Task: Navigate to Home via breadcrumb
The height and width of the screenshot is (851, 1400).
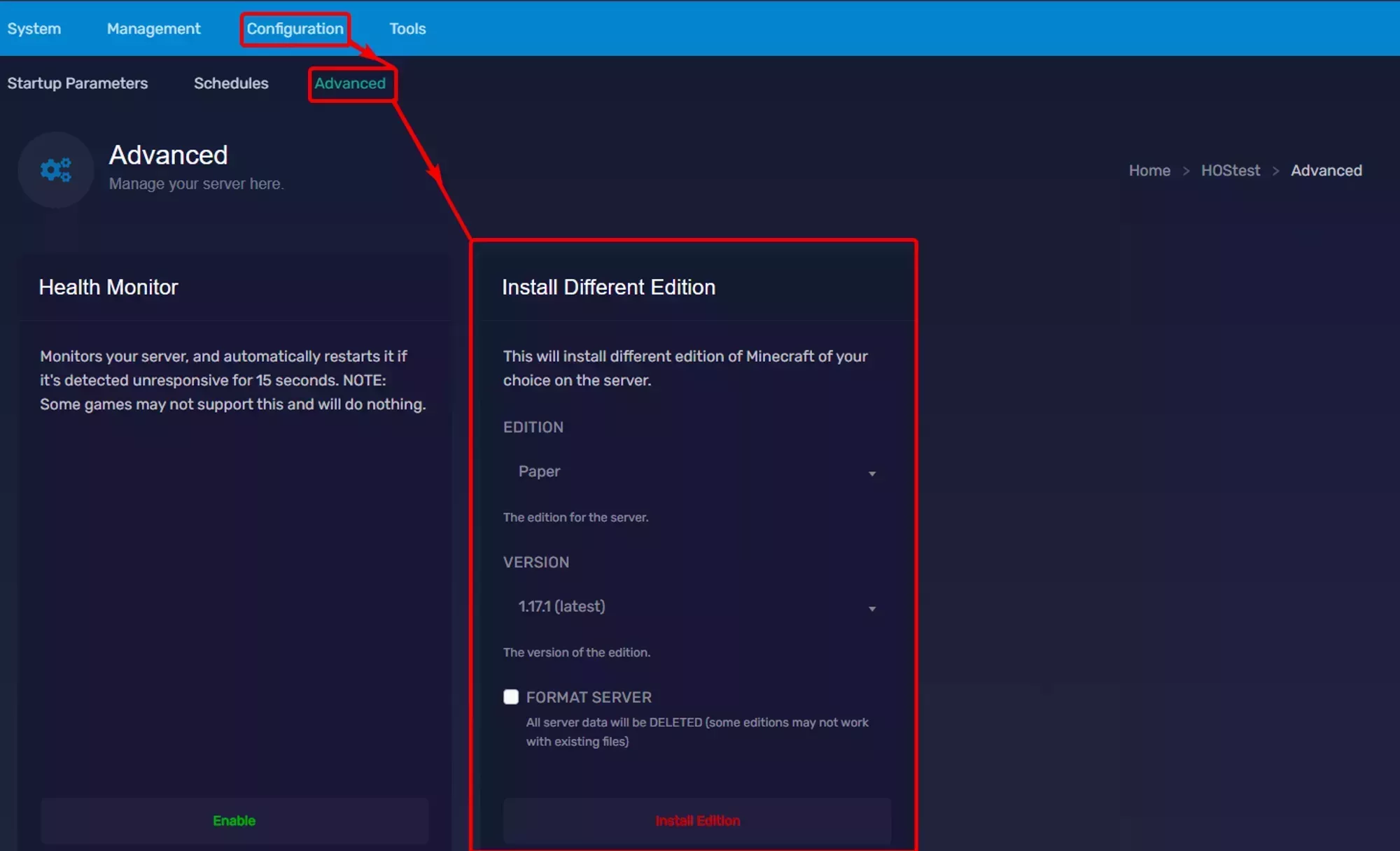Action: [1149, 170]
